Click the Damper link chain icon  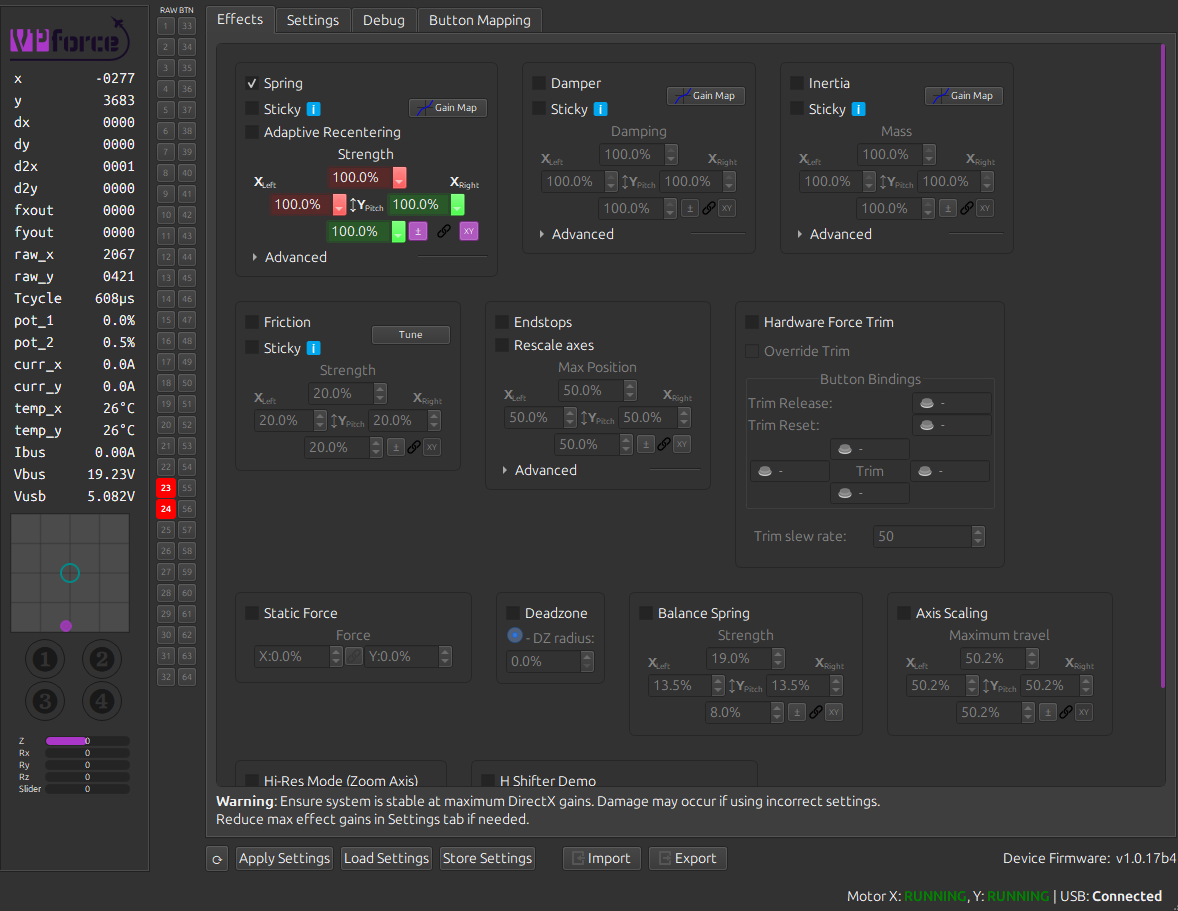tap(708, 208)
